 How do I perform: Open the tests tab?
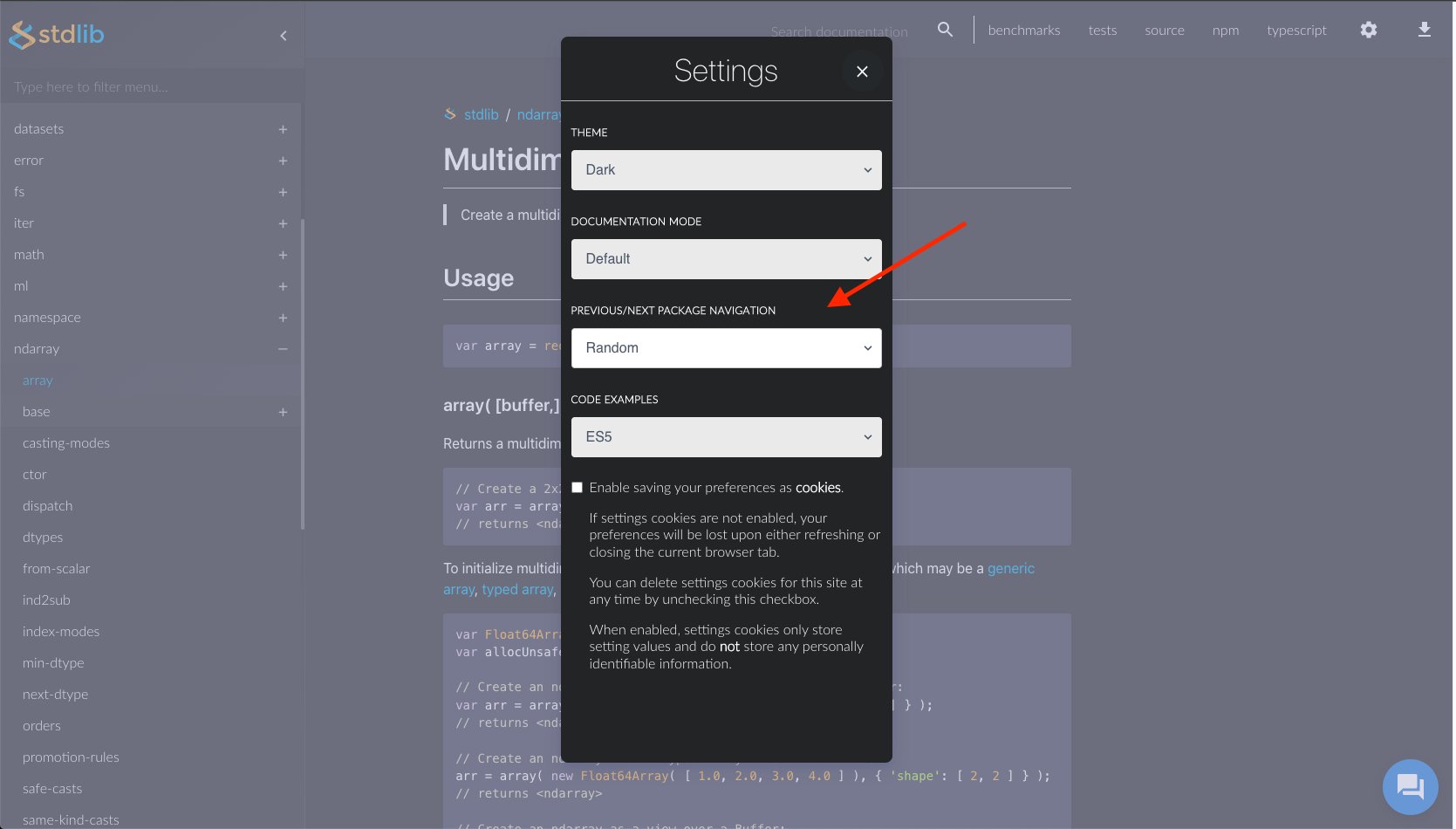pos(1103,30)
